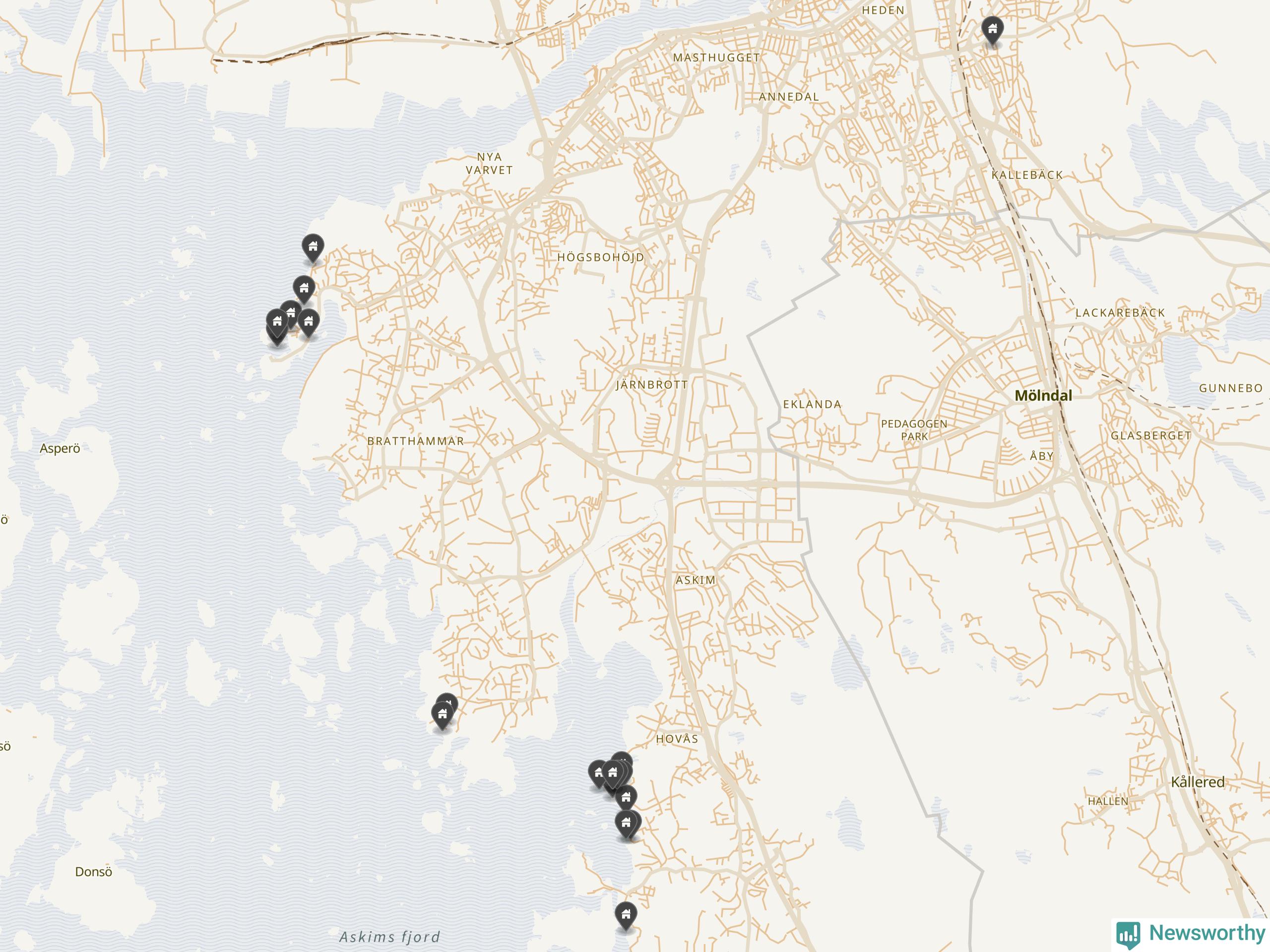Click the Askim district label
This screenshot has width=1270, height=952.
coord(696,580)
